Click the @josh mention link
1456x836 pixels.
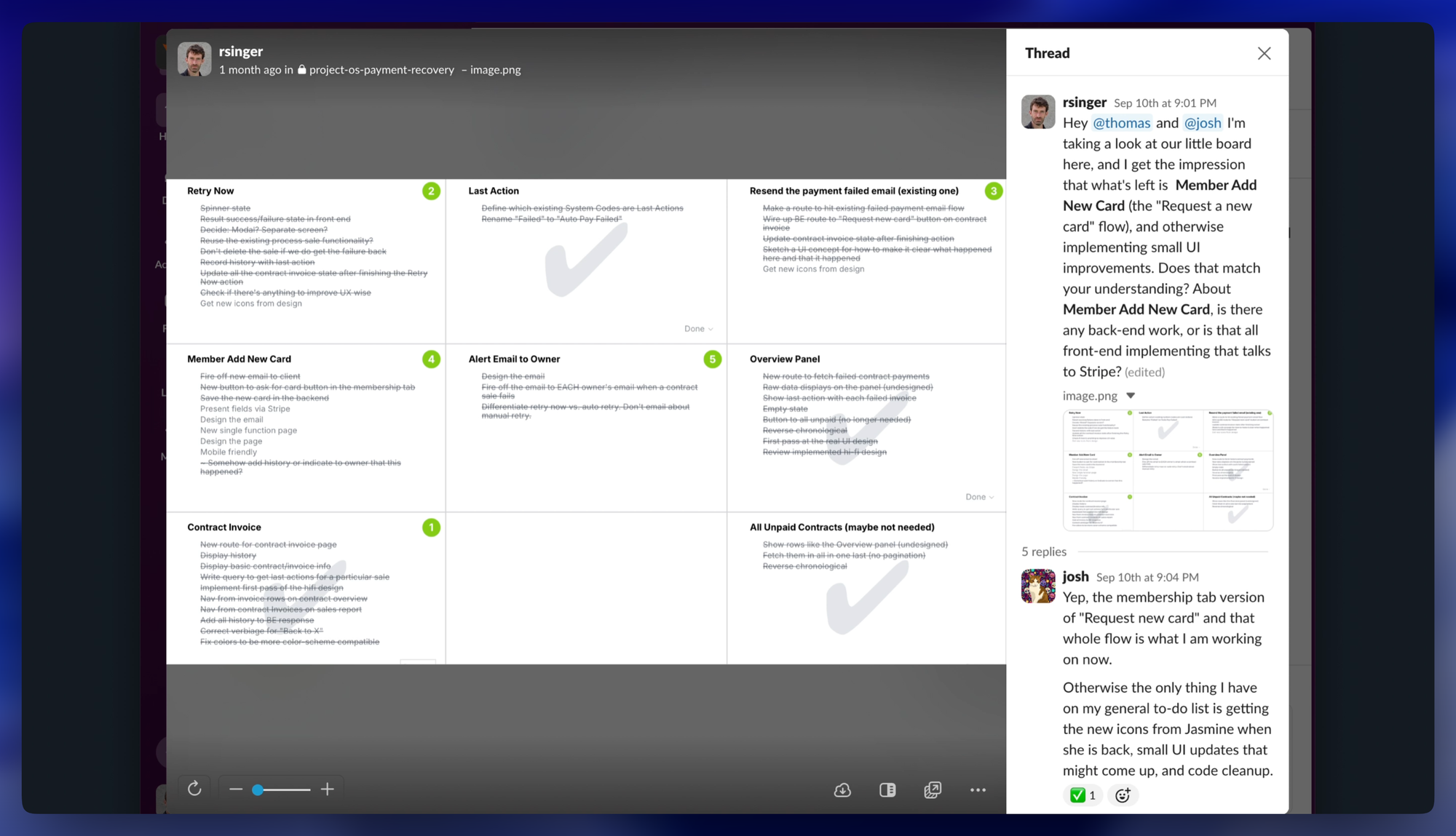click(1202, 123)
